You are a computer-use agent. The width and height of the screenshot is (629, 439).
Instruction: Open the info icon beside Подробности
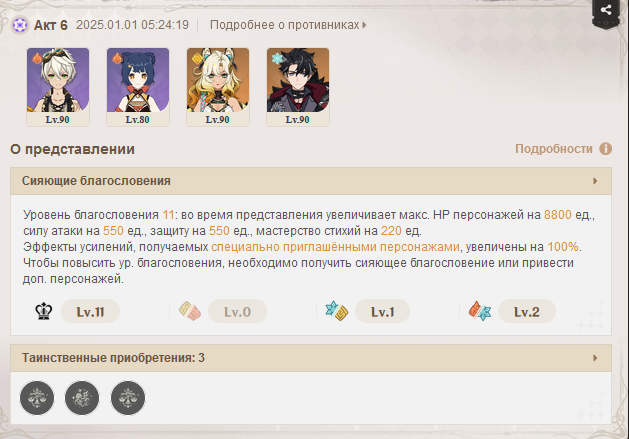point(605,149)
